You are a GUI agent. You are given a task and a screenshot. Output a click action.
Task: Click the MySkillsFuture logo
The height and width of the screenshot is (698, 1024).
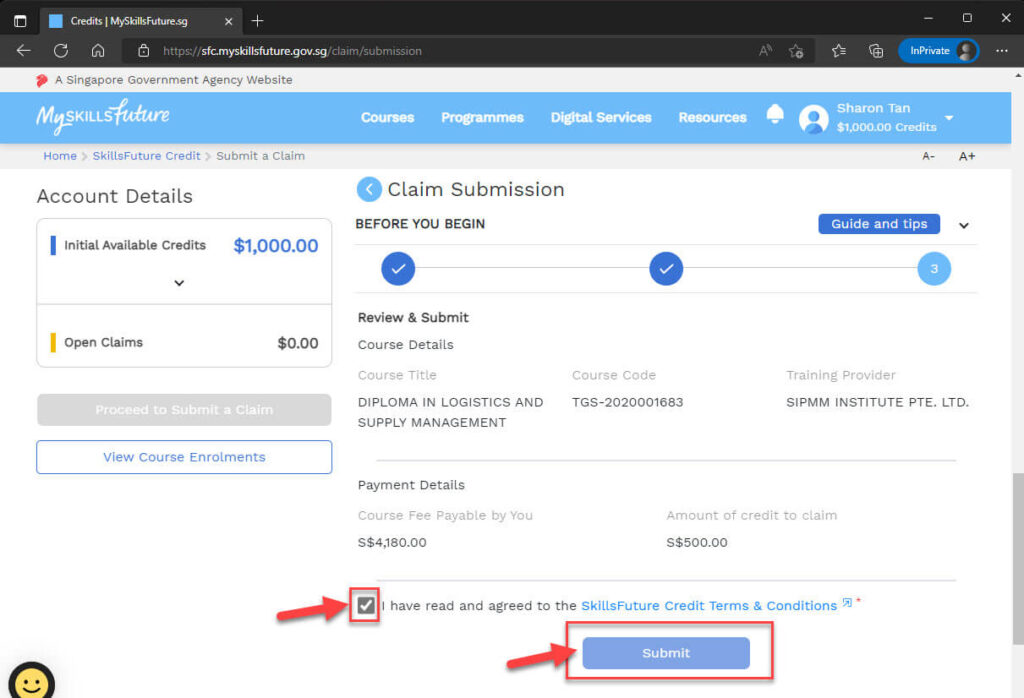click(101, 117)
